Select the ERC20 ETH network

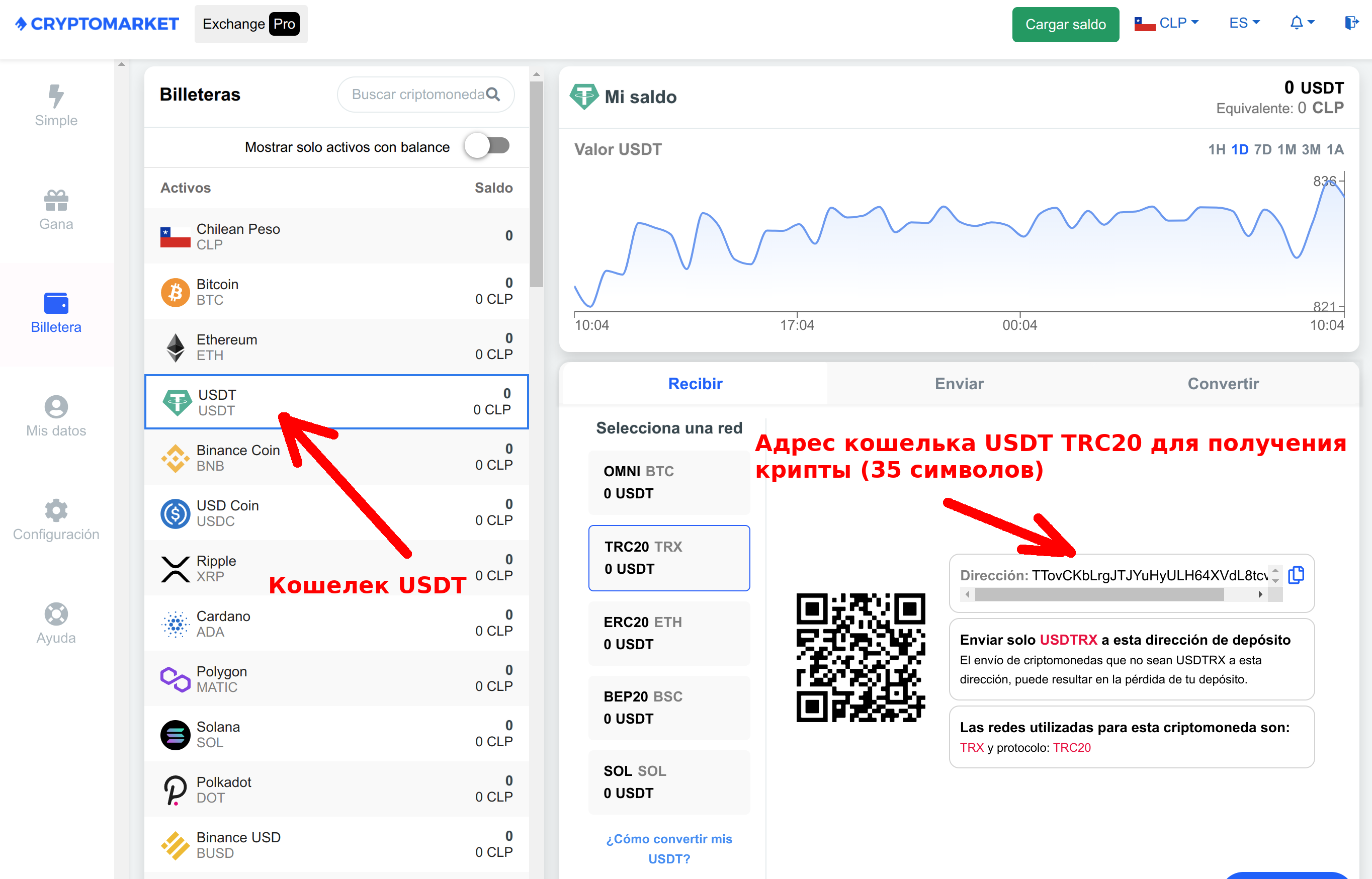pos(668,633)
